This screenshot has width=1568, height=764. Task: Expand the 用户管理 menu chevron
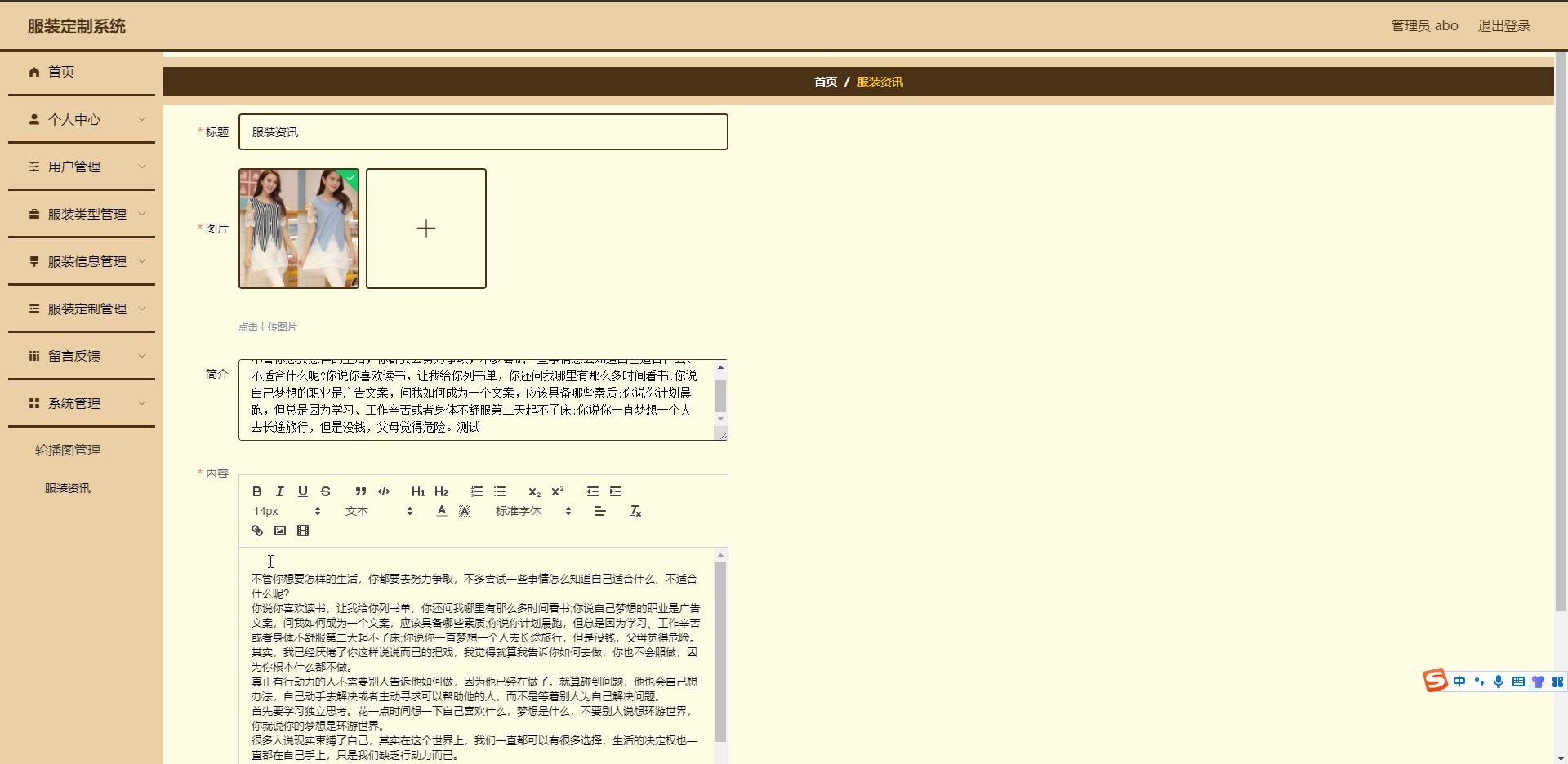pos(141,167)
